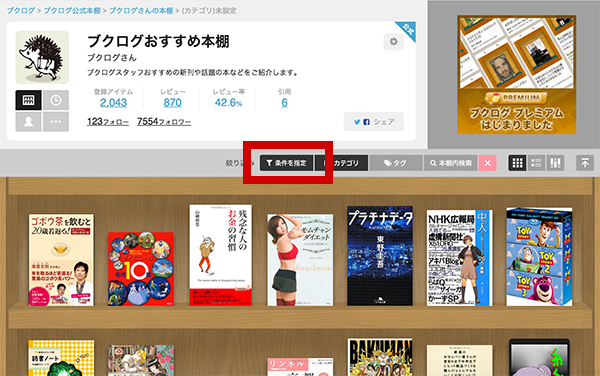Open the three-dots more icon
This screenshot has height=376, width=600.
click(56, 122)
